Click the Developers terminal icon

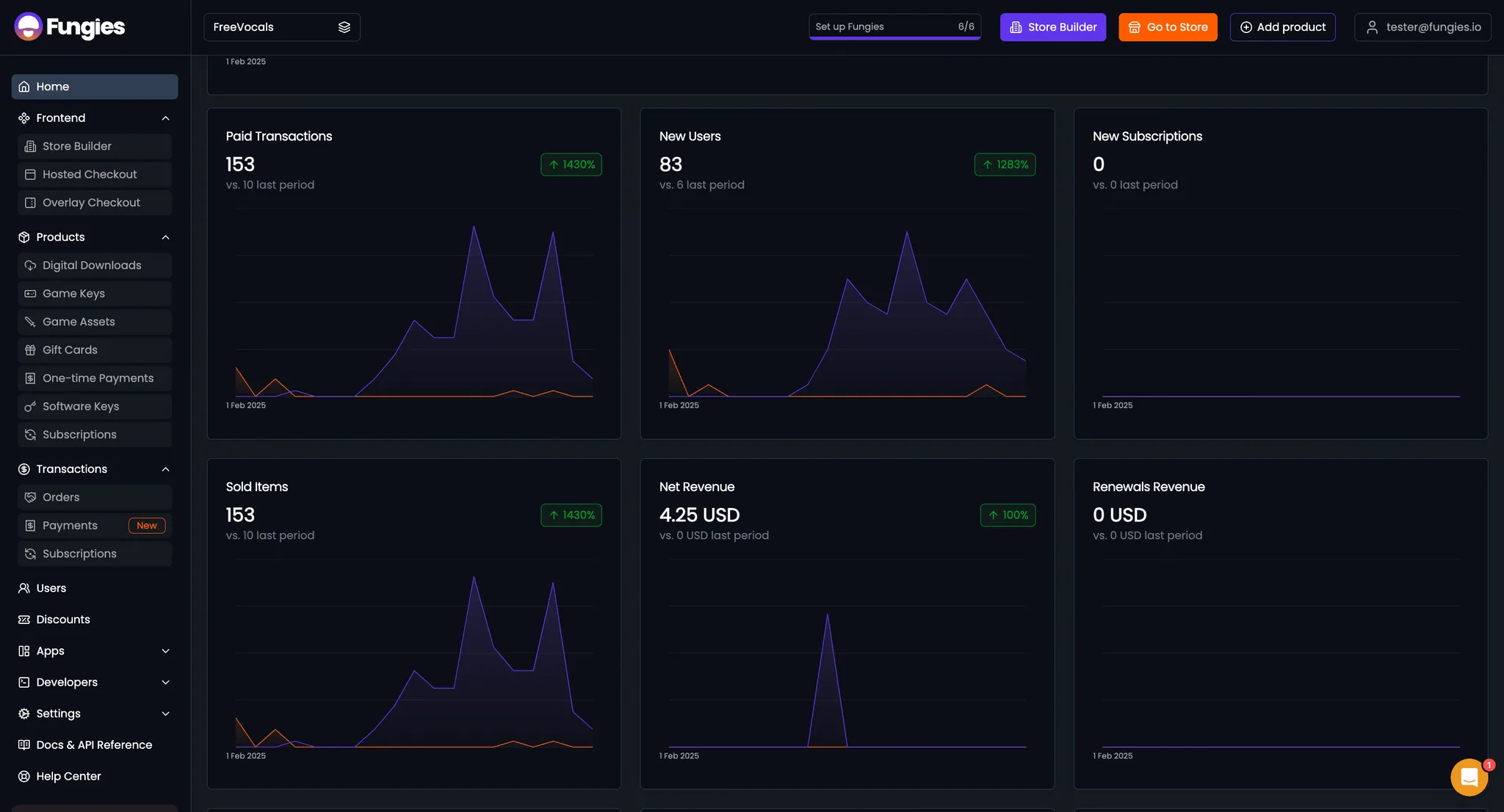point(24,683)
